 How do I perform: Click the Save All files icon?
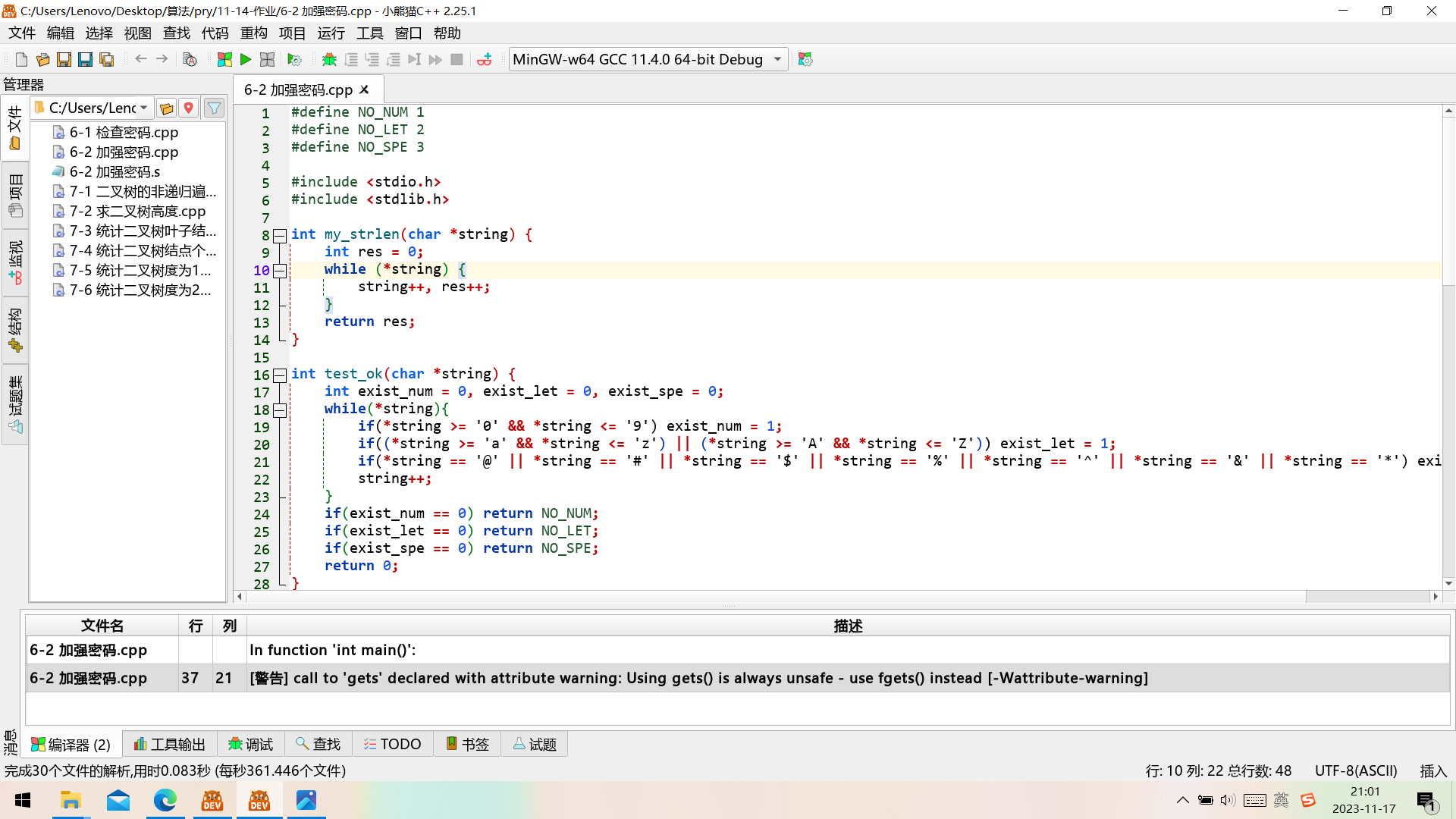click(106, 59)
